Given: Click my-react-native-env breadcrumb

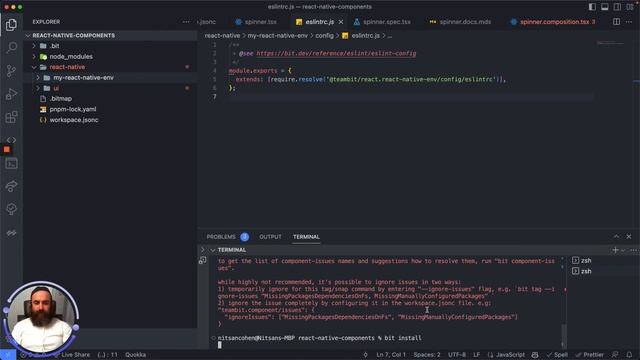Looking at the screenshot, I should [x=278, y=36].
